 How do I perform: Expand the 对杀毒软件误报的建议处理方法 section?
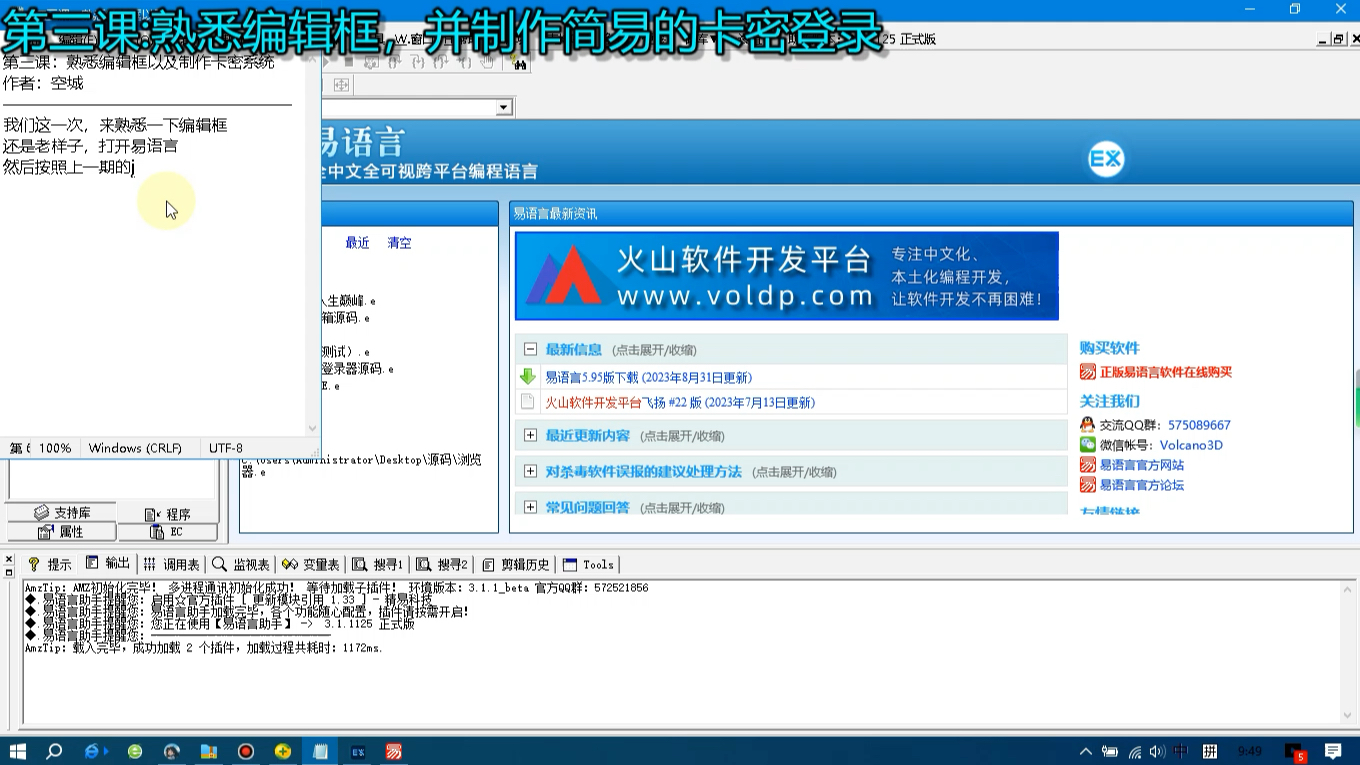[x=530, y=471]
